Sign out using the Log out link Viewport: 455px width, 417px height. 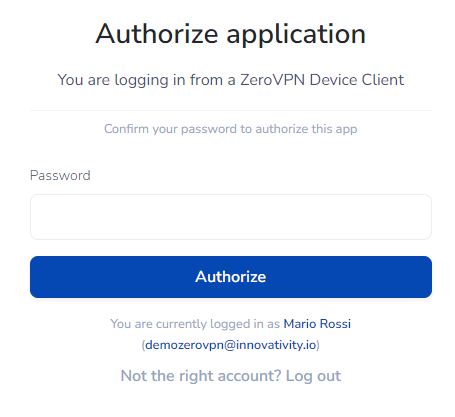click(x=313, y=376)
